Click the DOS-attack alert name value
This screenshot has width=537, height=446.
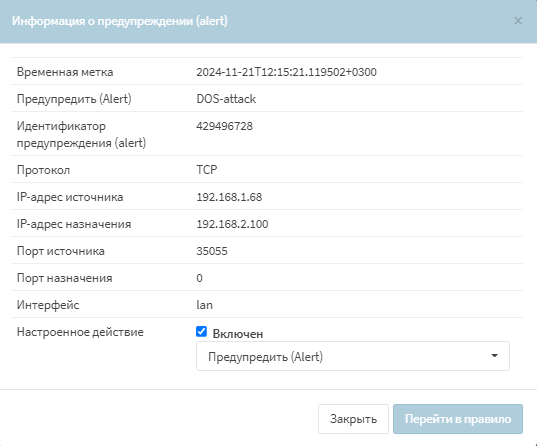(x=226, y=99)
